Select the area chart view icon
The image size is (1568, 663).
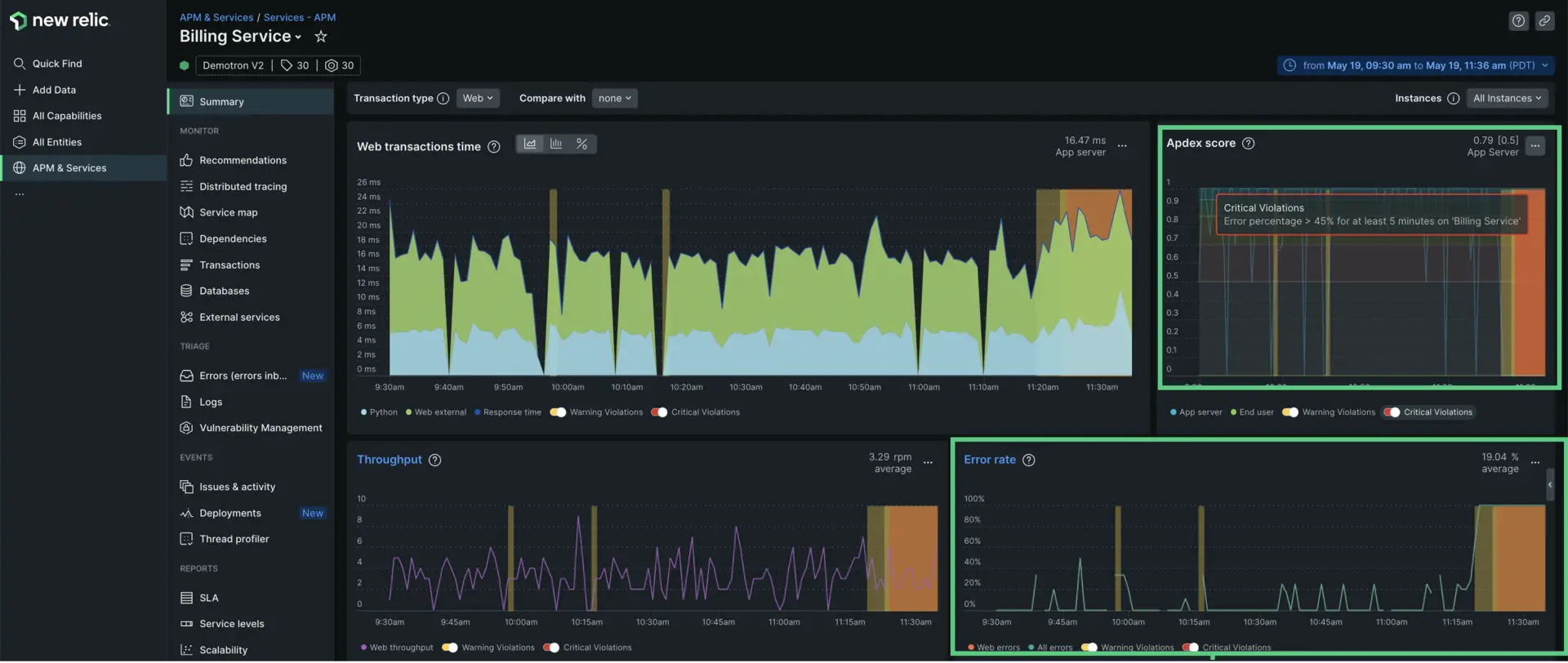(530, 145)
